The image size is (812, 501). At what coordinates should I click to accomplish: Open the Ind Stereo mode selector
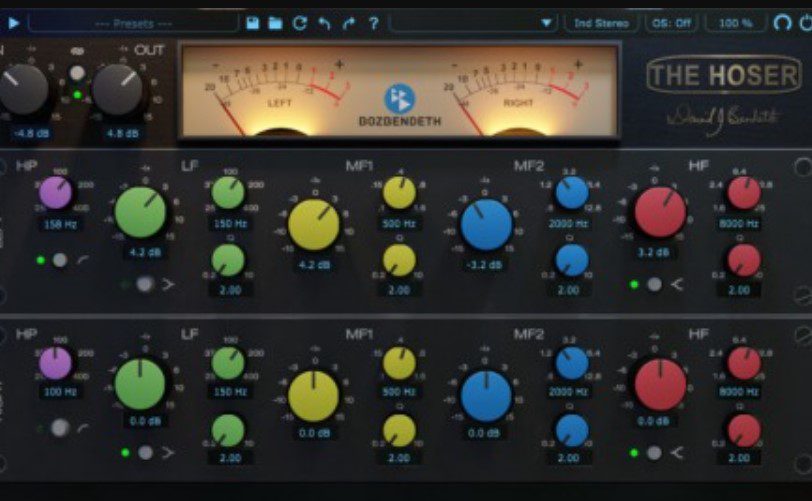[x=601, y=23]
